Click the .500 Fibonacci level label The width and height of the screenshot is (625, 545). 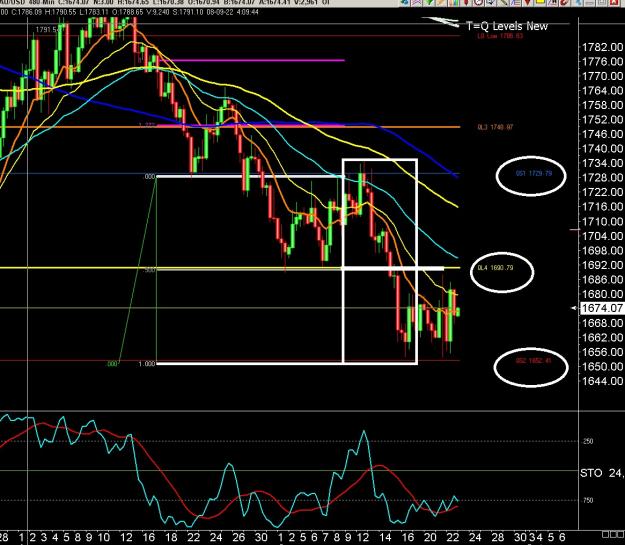tap(149, 270)
